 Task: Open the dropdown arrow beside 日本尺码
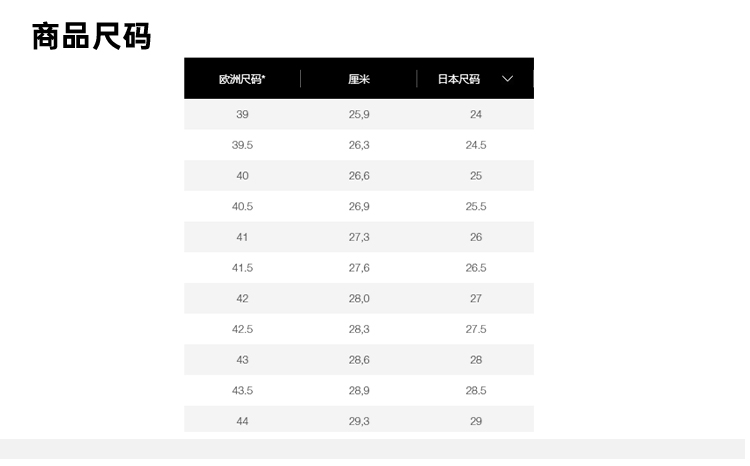(x=507, y=79)
